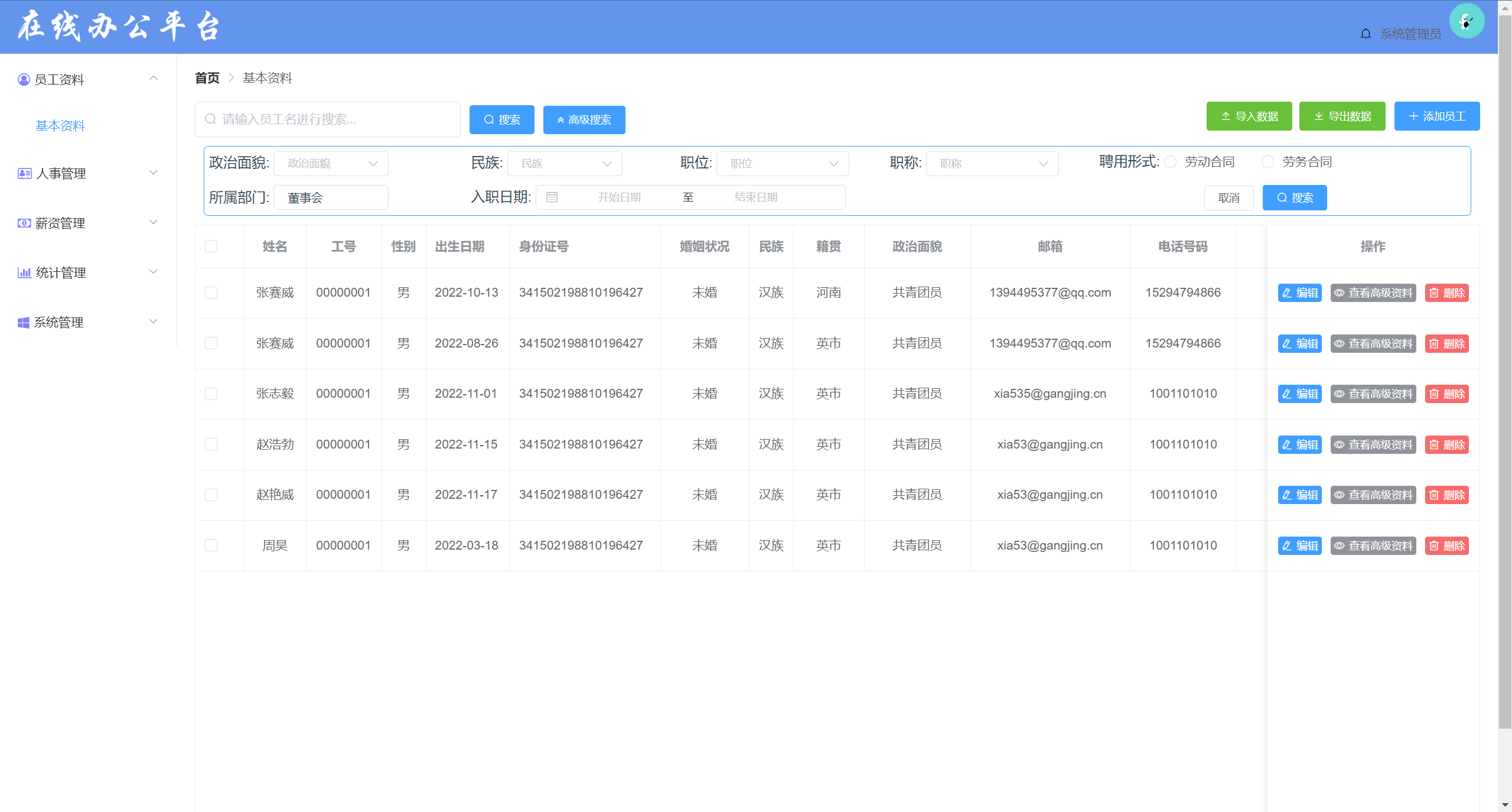Select the 劳动合同 radio option
Viewport: 1512px width, 812px height.
coord(1171,162)
